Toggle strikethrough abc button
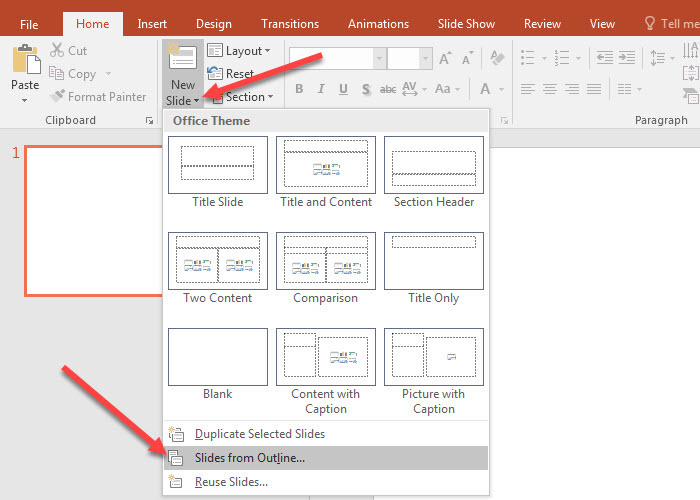Image resolution: width=700 pixels, height=500 pixels. coord(388,89)
